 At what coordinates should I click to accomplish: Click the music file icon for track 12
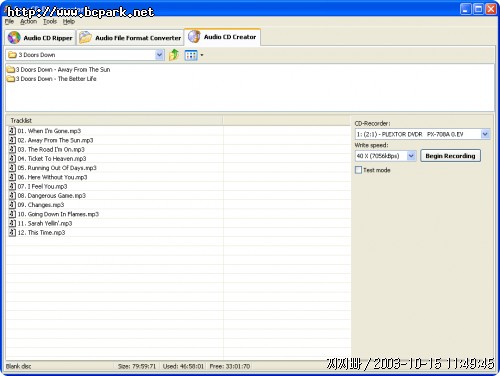click(x=12, y=232)
